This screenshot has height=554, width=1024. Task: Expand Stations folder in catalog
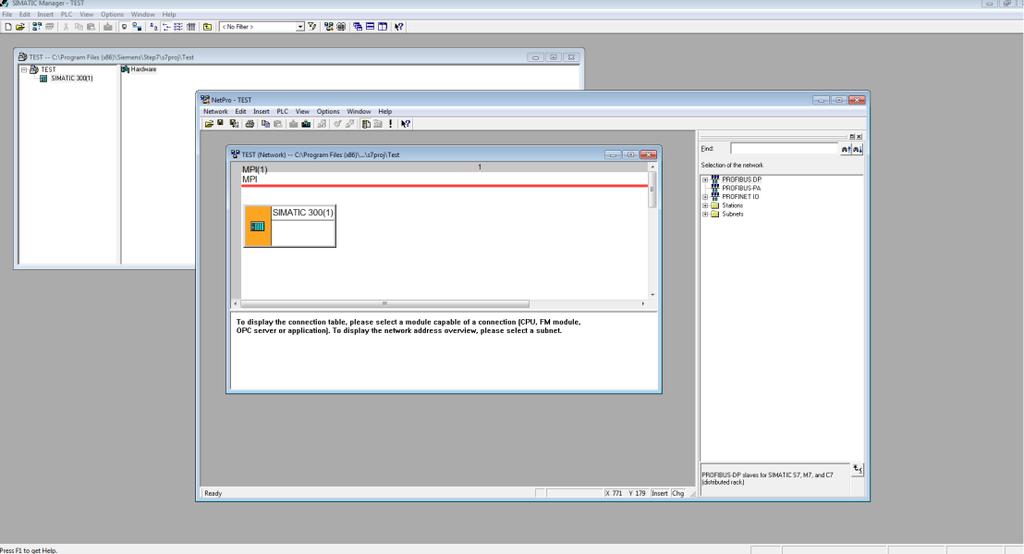pyautogui.click(x=705, y=205)
